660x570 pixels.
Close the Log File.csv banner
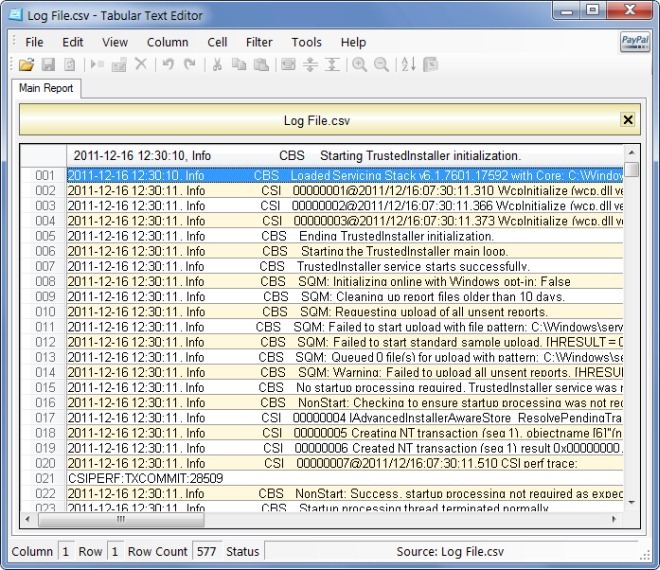pyautogui.click(x=628, y=120)
